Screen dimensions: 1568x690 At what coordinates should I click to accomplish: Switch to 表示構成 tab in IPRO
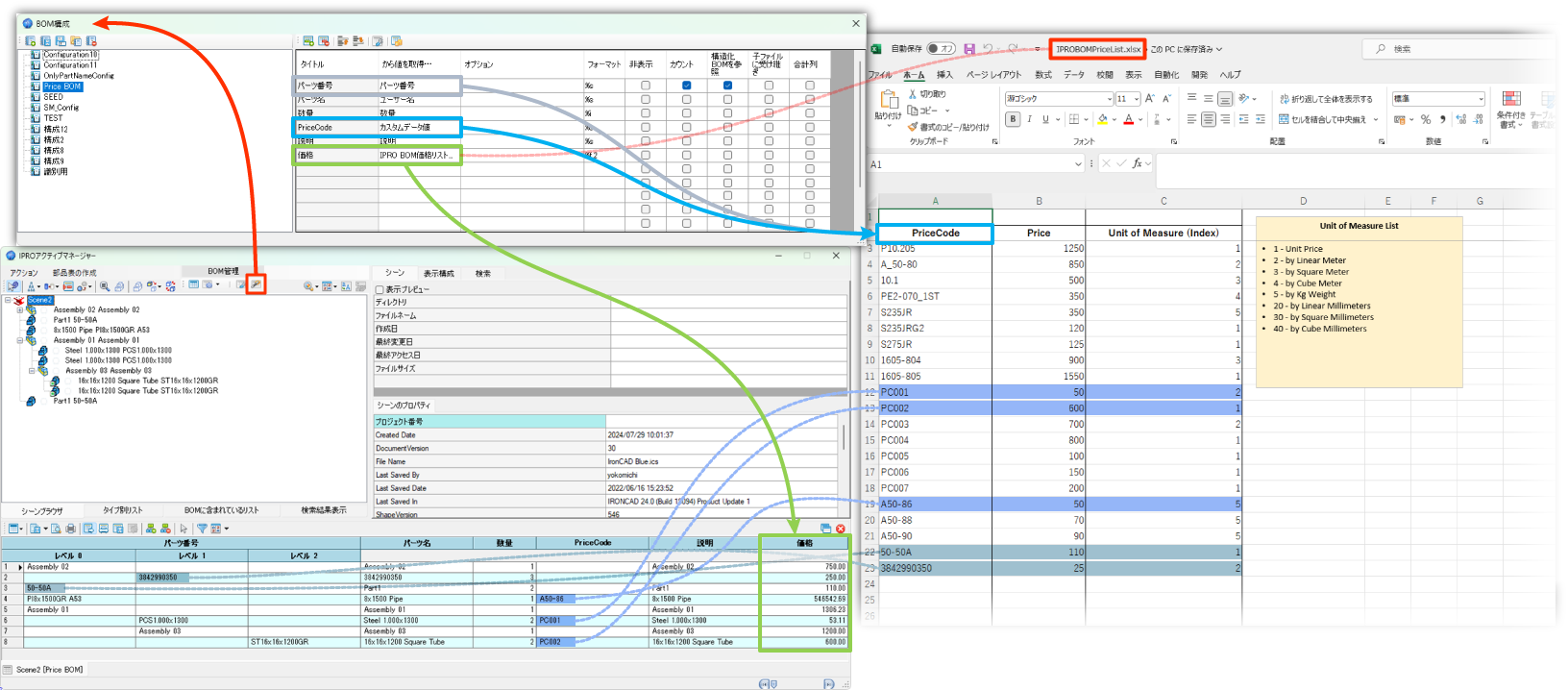438,273
